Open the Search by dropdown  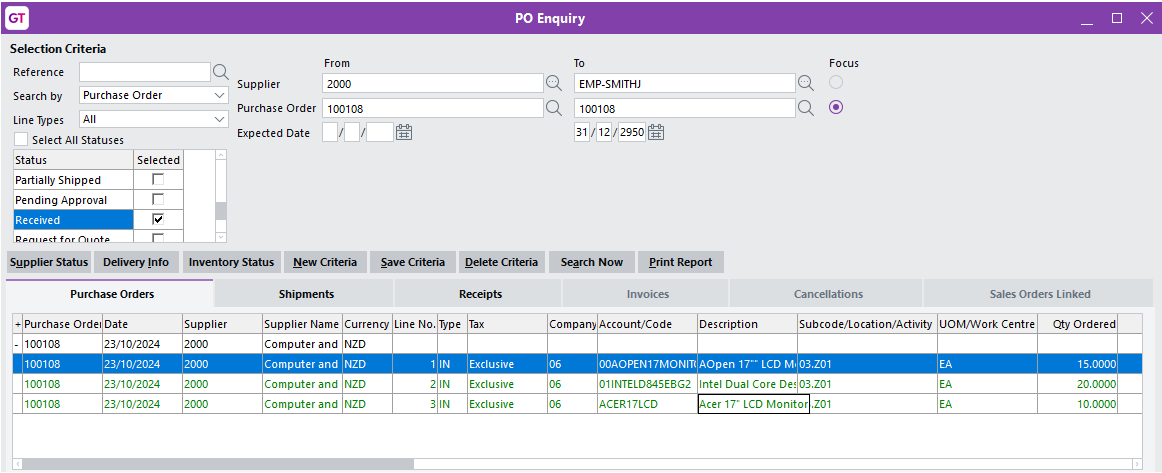click(219, 95)
